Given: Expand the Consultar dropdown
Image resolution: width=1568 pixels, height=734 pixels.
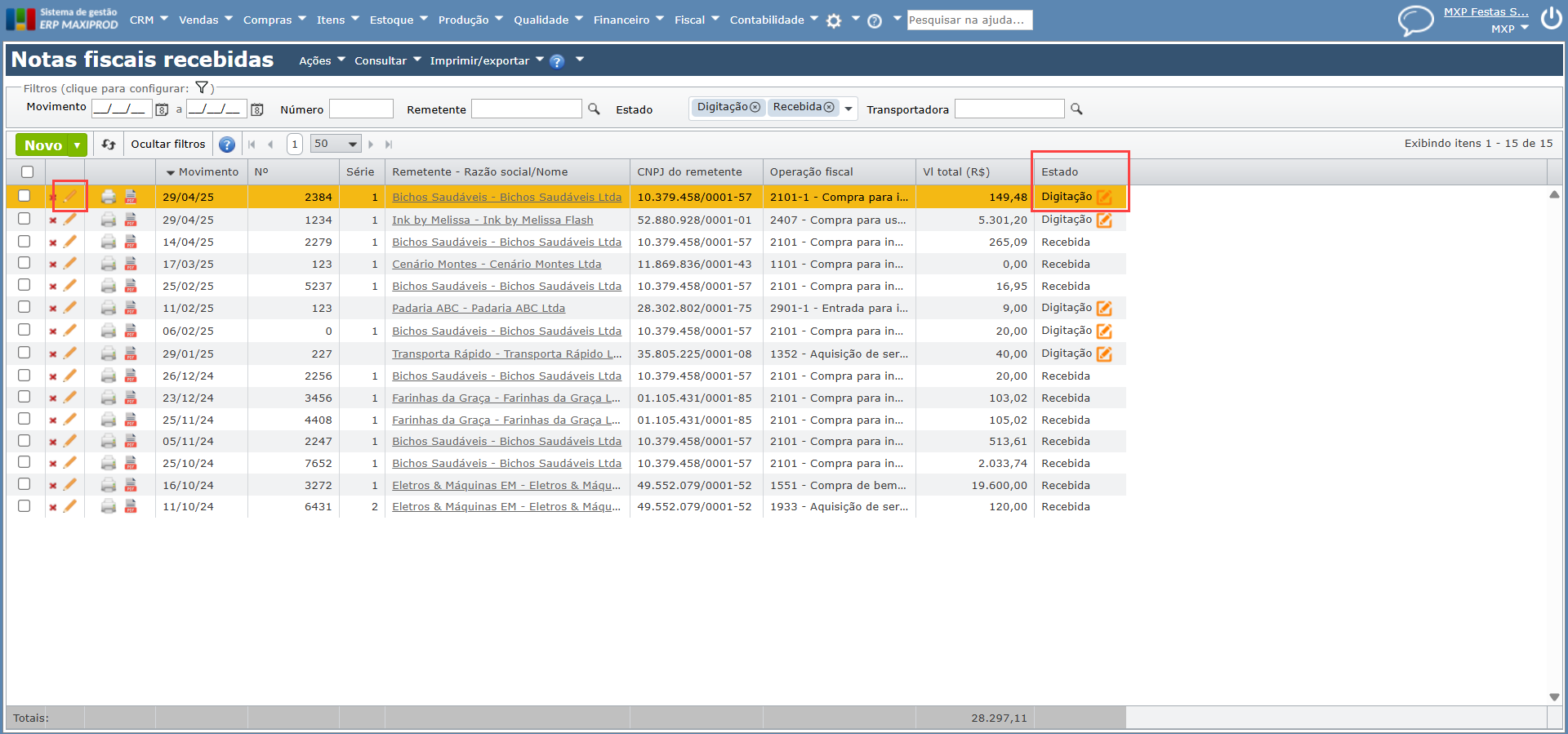Looking at the screenshot, I should tap(388, 60).
